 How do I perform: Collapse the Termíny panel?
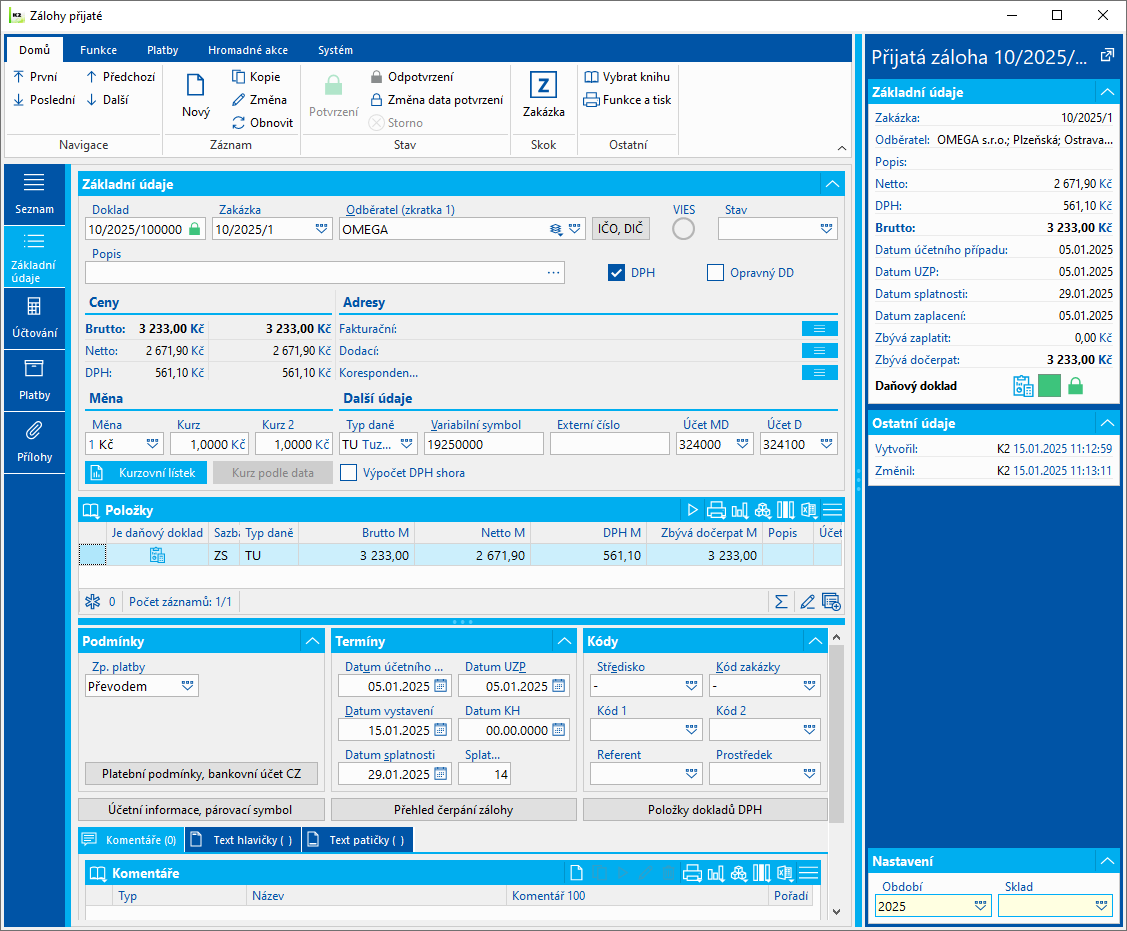[565, 641]
